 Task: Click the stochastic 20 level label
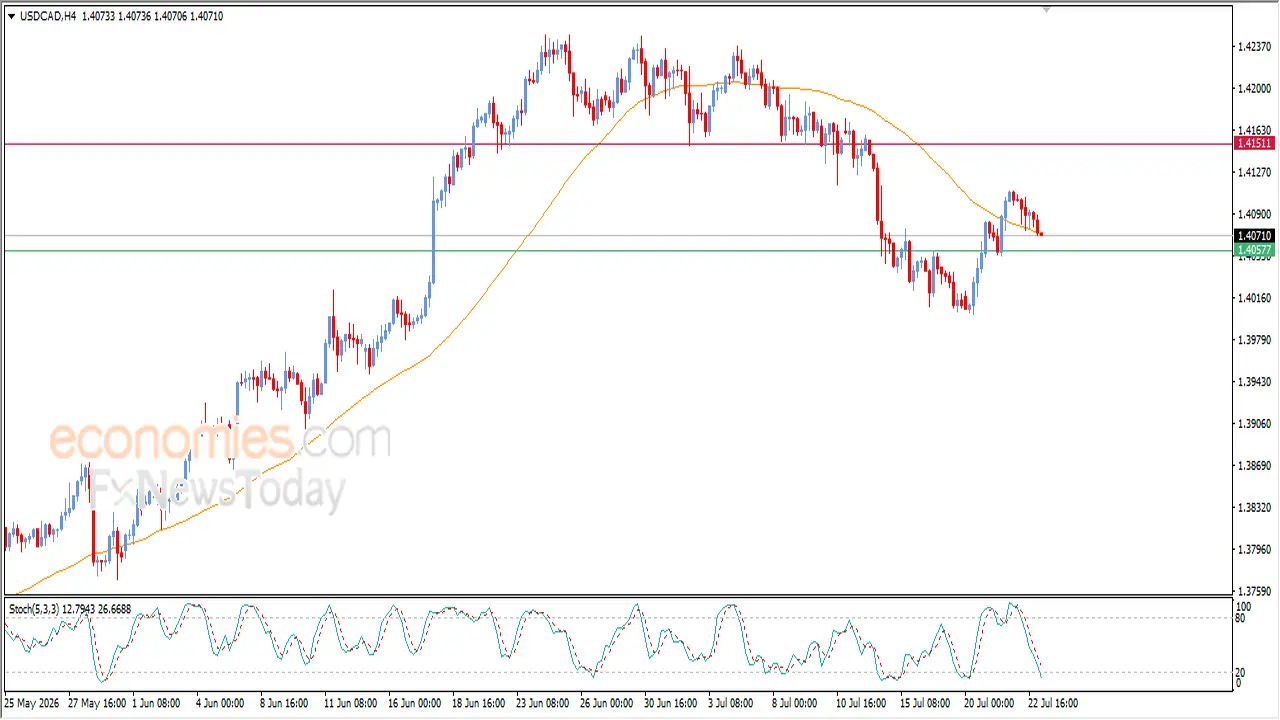(1243, 672)
